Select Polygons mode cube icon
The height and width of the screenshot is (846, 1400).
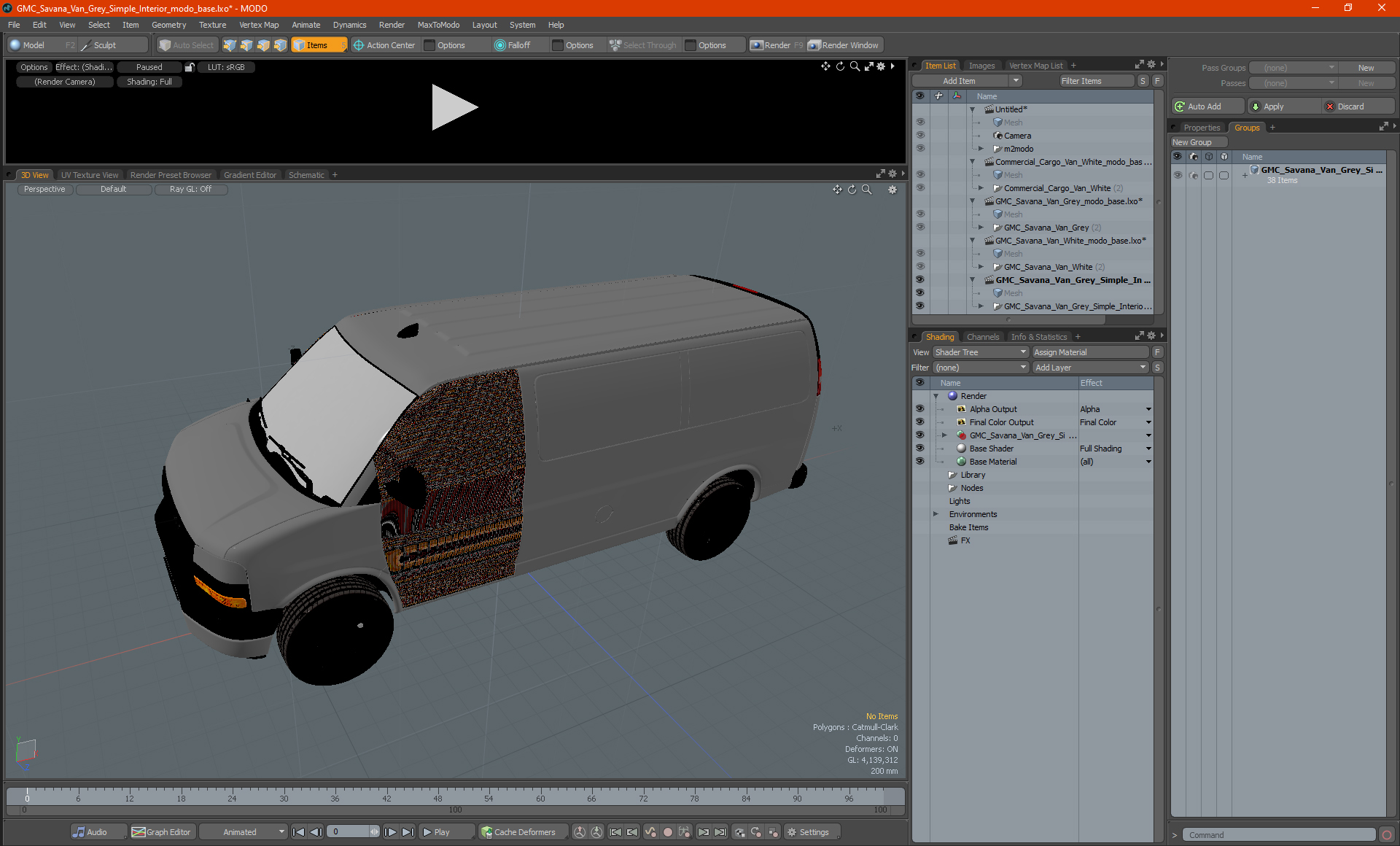coord(263,45)
